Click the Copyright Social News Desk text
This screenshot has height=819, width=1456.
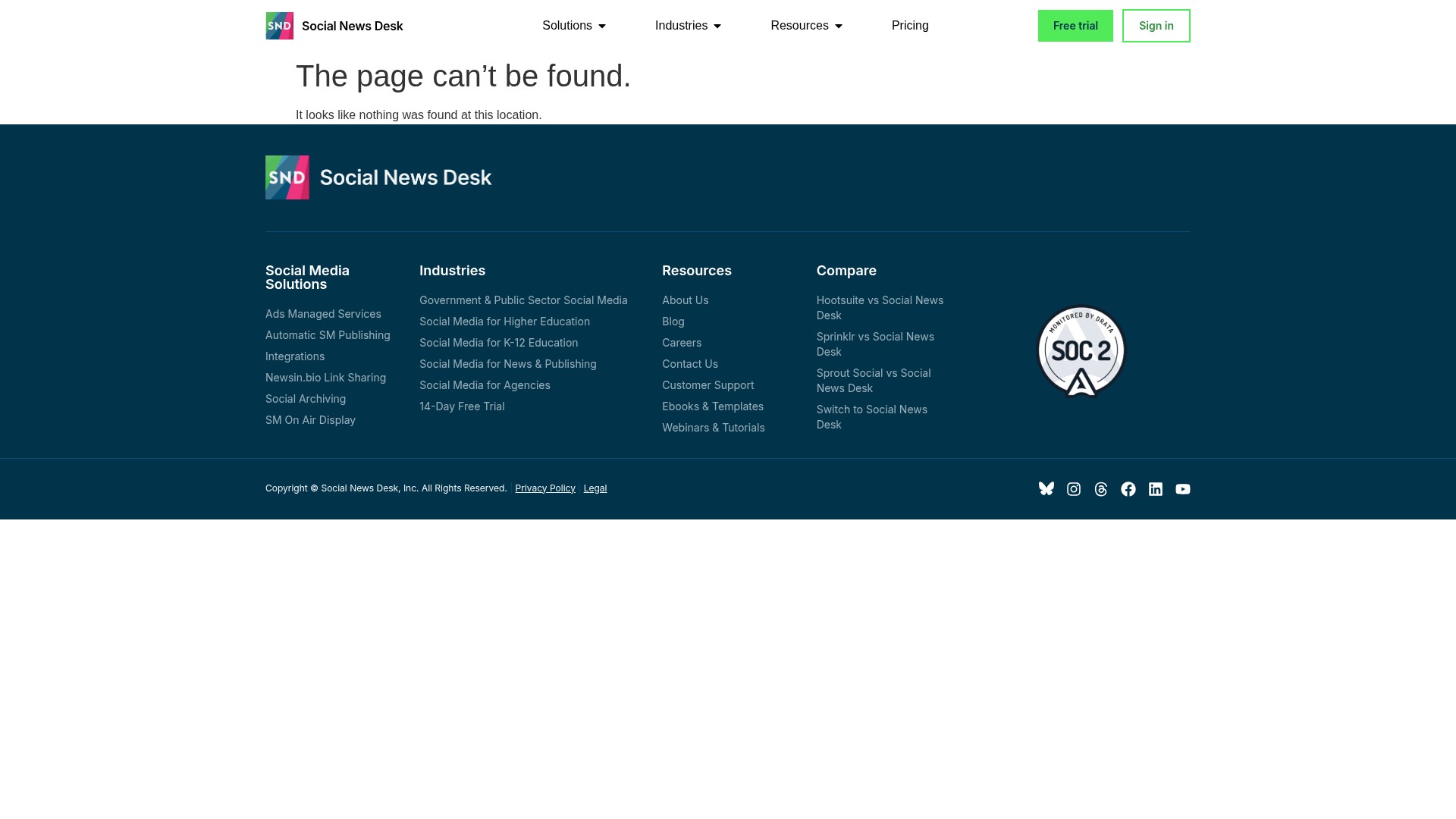[386, 488]
